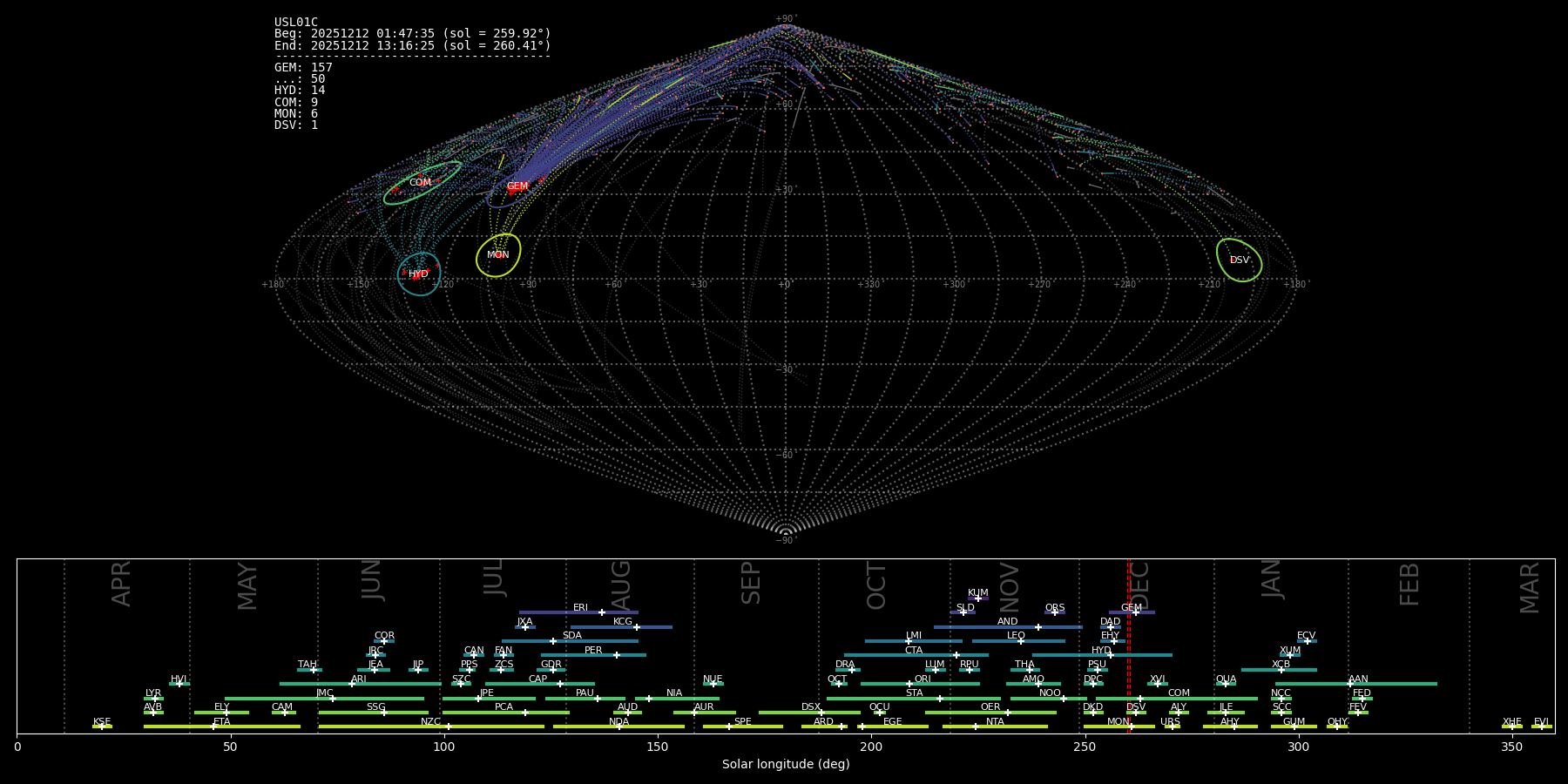Click the 200 tick on solar longitude axis
The image size is (1568, 784).
coord(871,747)
